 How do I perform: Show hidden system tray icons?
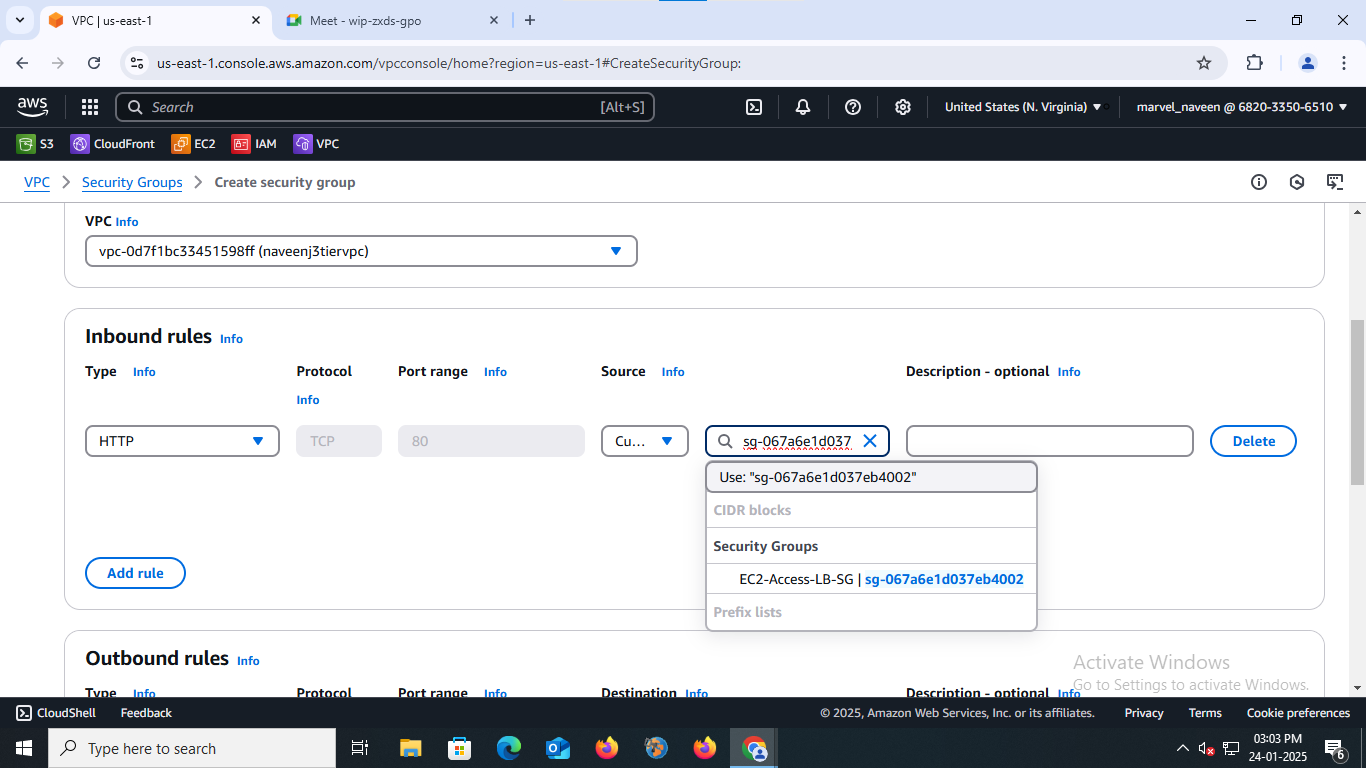pos(1183,748)
